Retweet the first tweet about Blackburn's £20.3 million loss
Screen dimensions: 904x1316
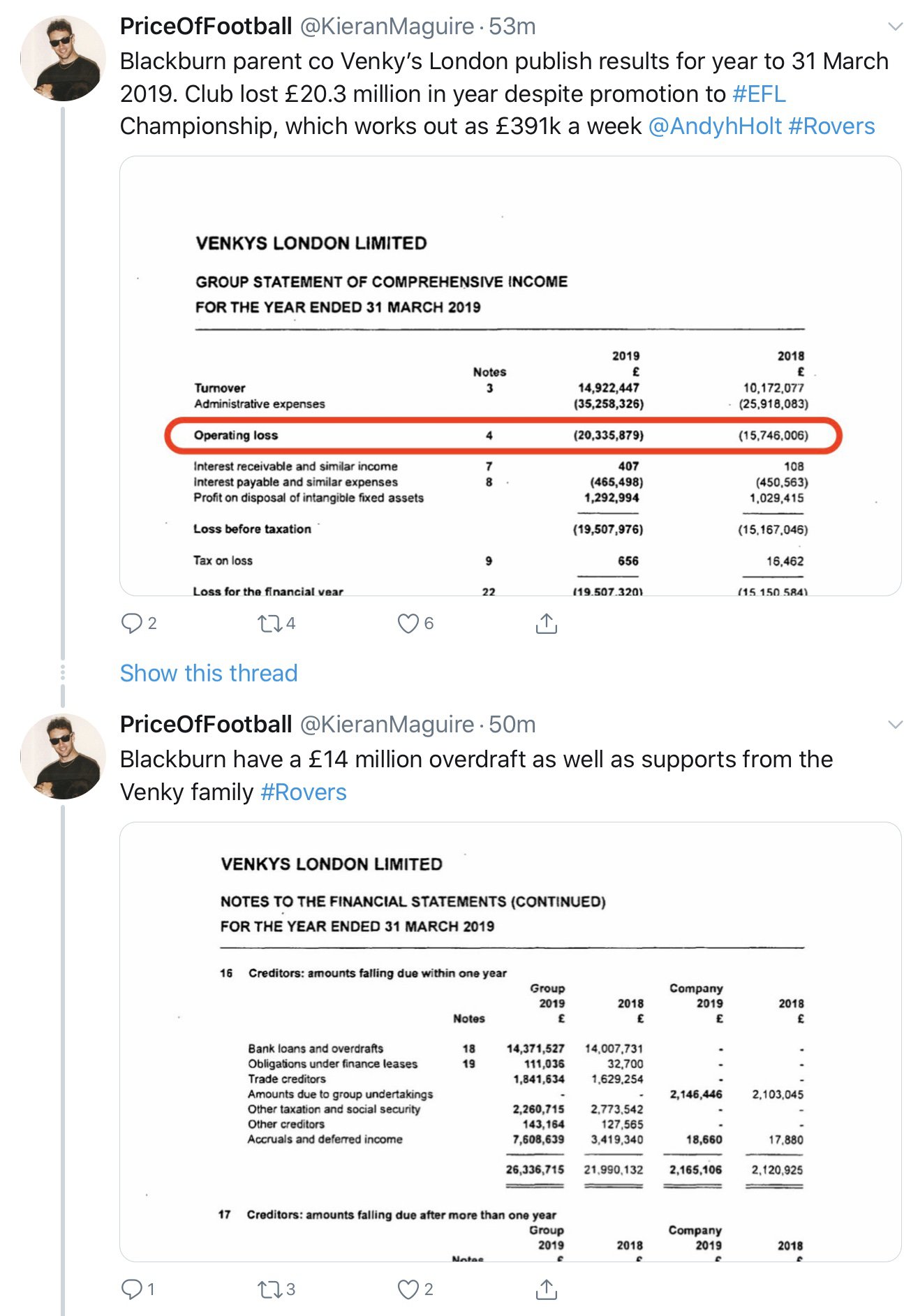(269, 623)
